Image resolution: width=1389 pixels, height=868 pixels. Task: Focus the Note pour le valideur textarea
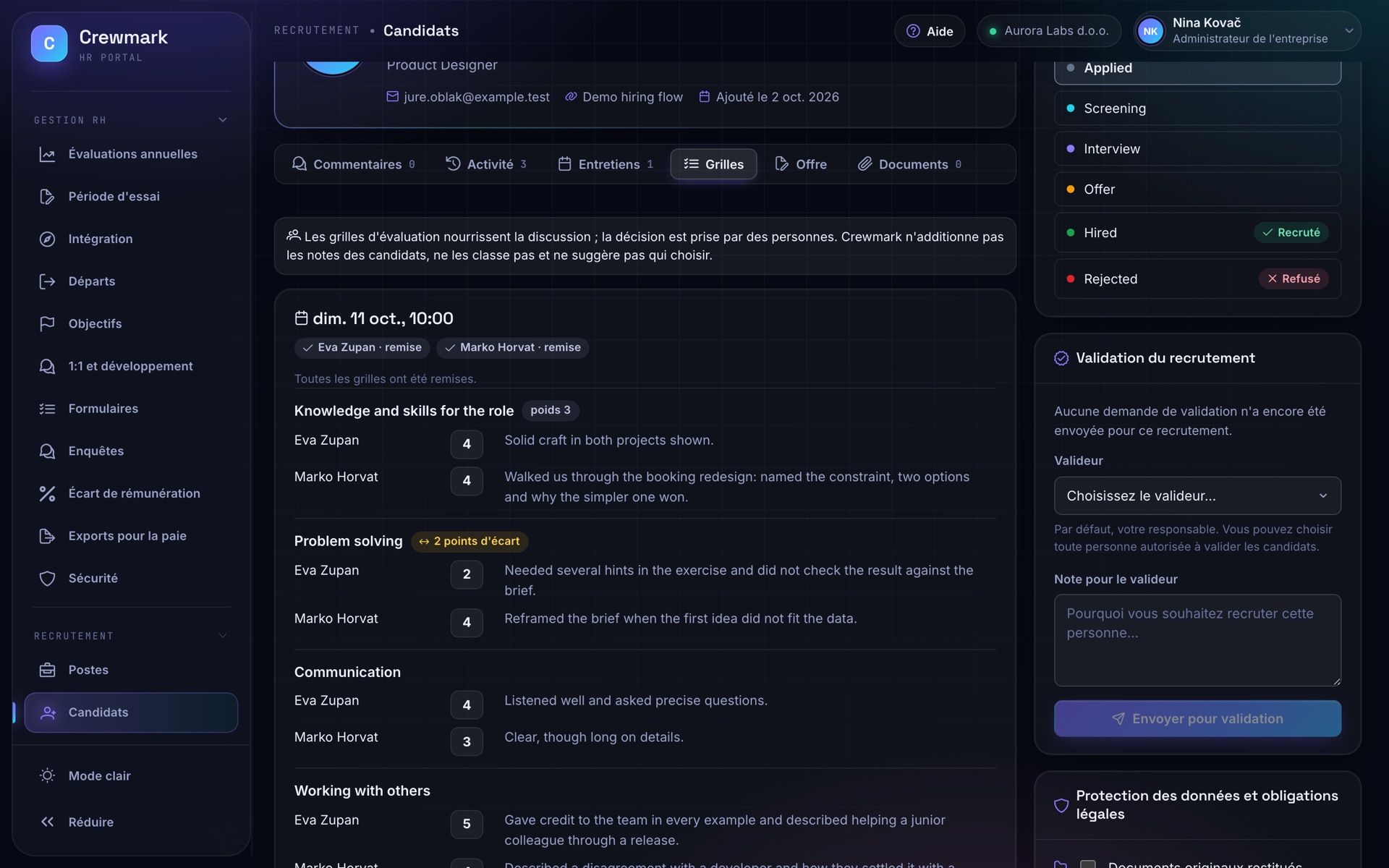tap(1197, 640)
